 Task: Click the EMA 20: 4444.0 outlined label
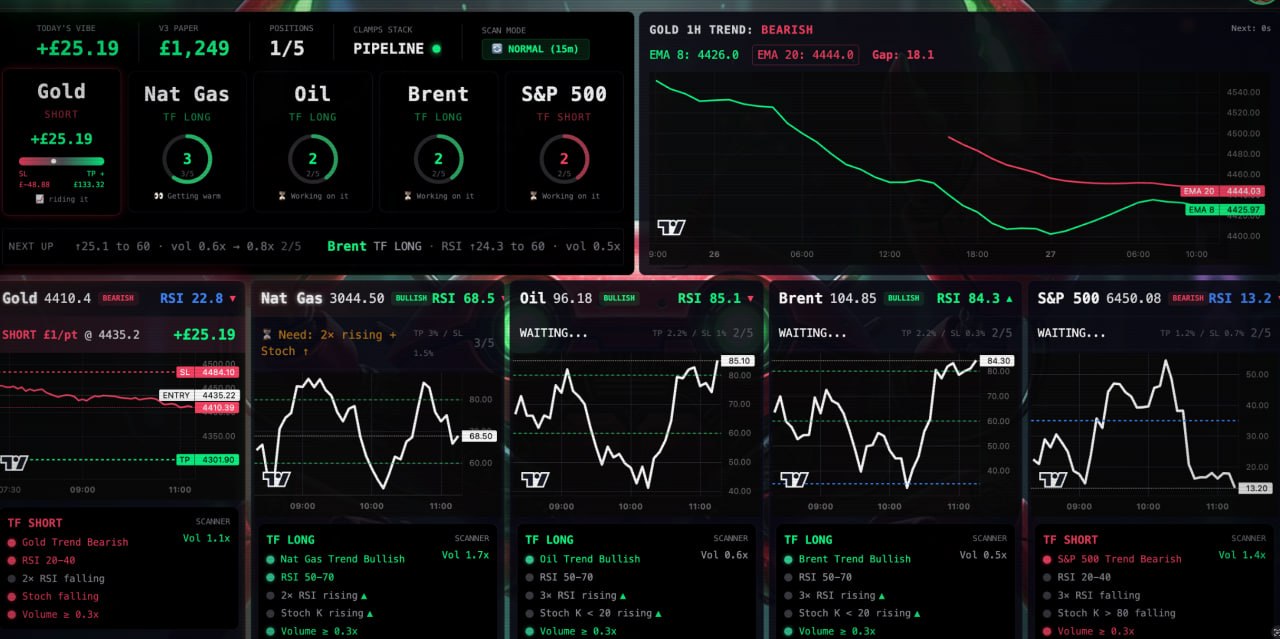(x=805, y=55)
